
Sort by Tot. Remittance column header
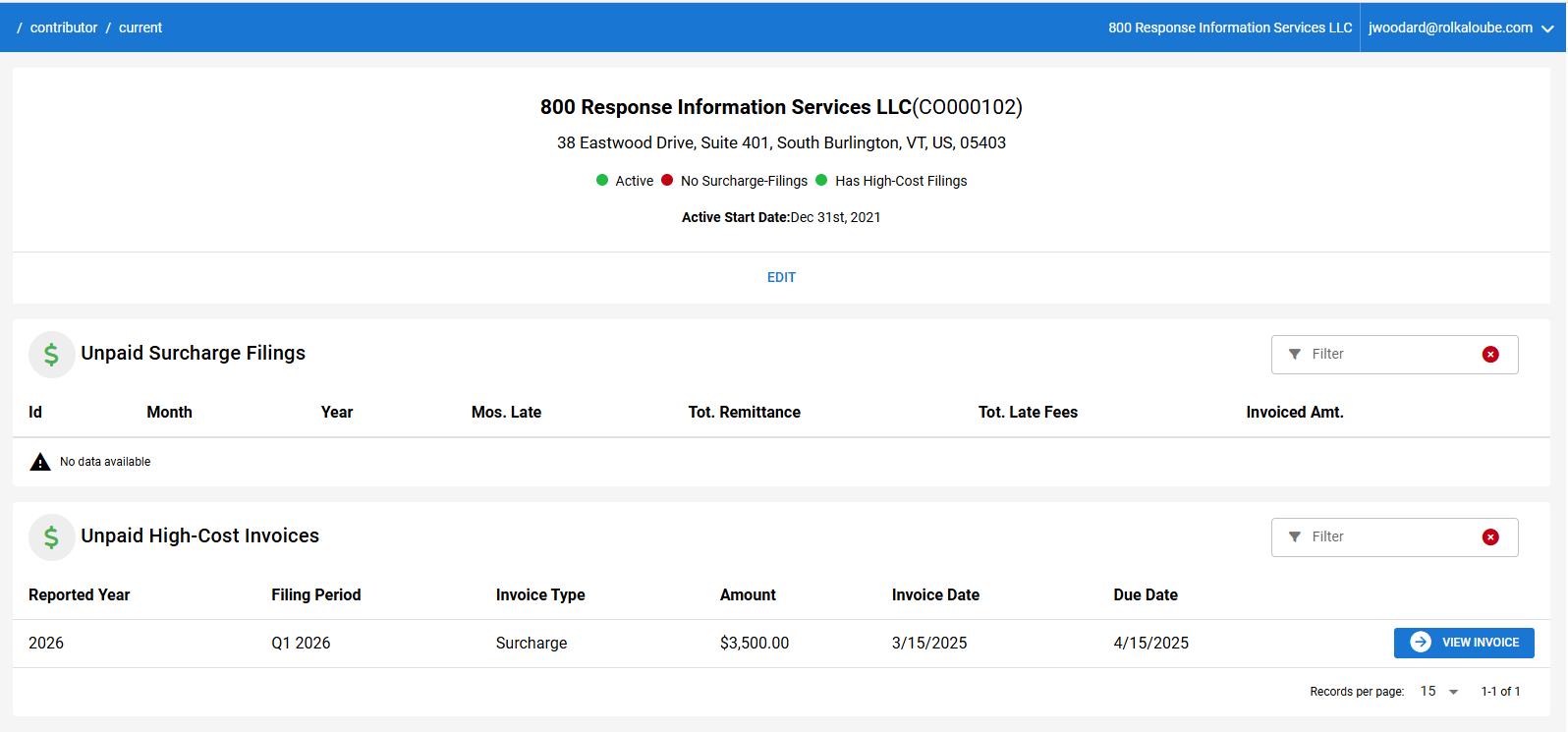click(745, 413)
